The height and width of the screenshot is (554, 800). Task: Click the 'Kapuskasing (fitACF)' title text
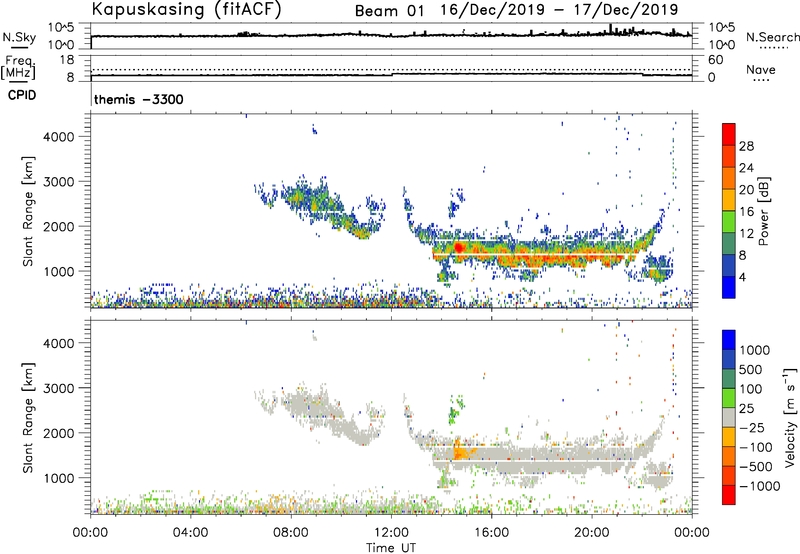click(186, 9)
